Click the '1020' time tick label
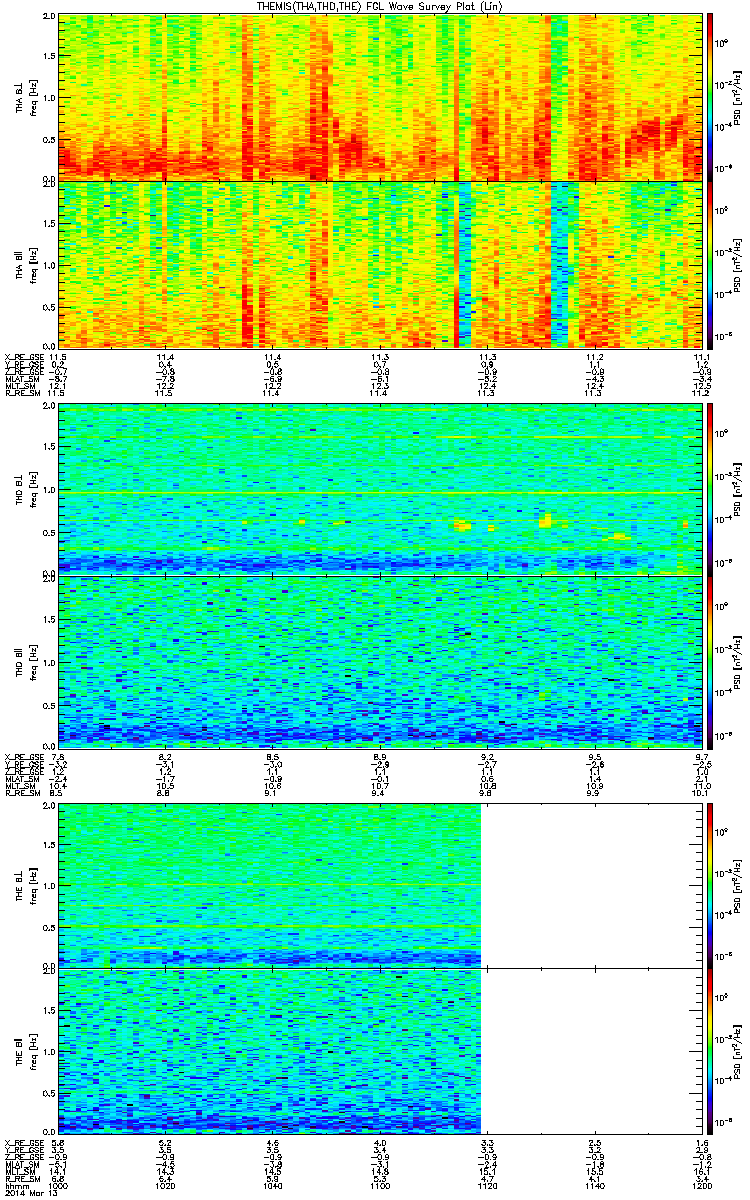 [165, 1185]
